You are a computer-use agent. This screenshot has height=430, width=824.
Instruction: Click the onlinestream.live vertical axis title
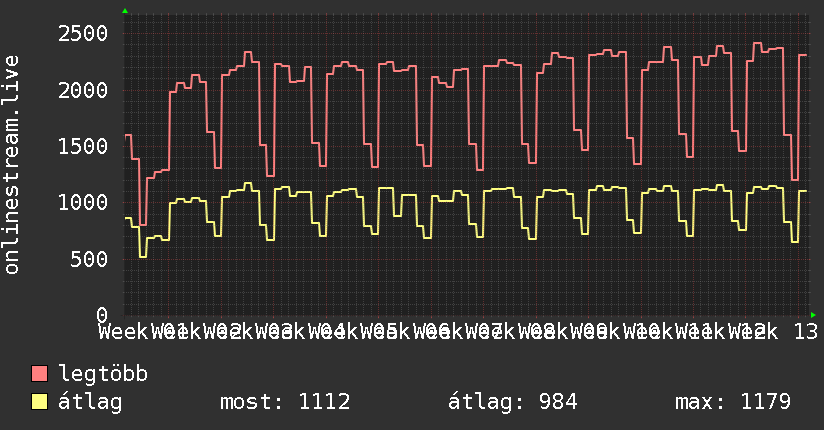[11, 165]
